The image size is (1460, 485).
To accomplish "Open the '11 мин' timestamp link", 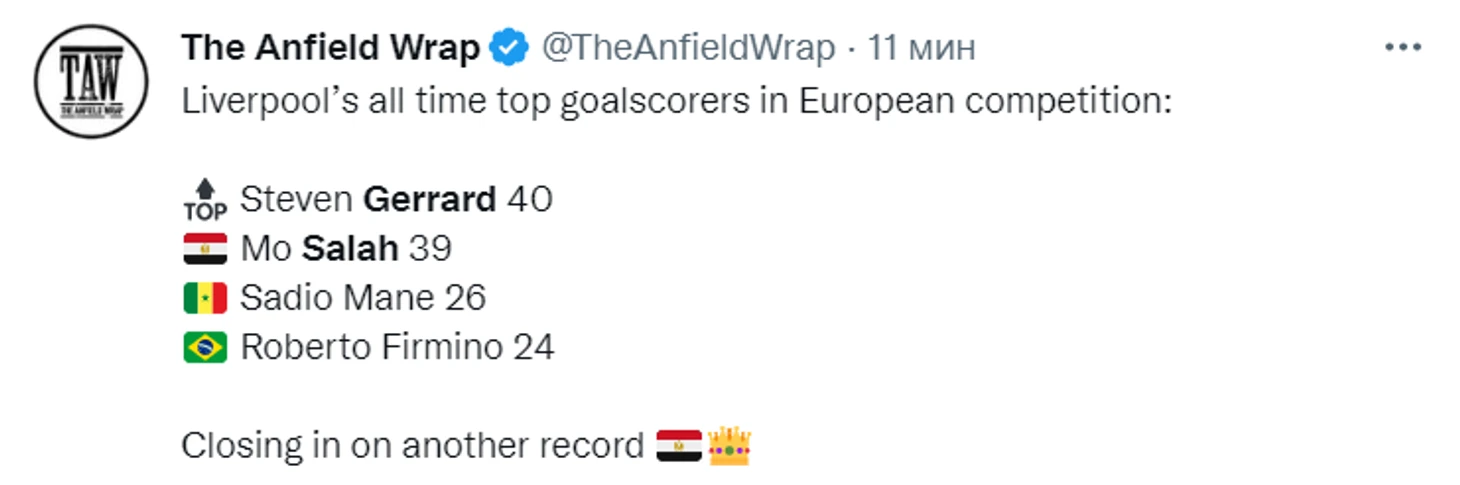I will click(x=921, y=48).
